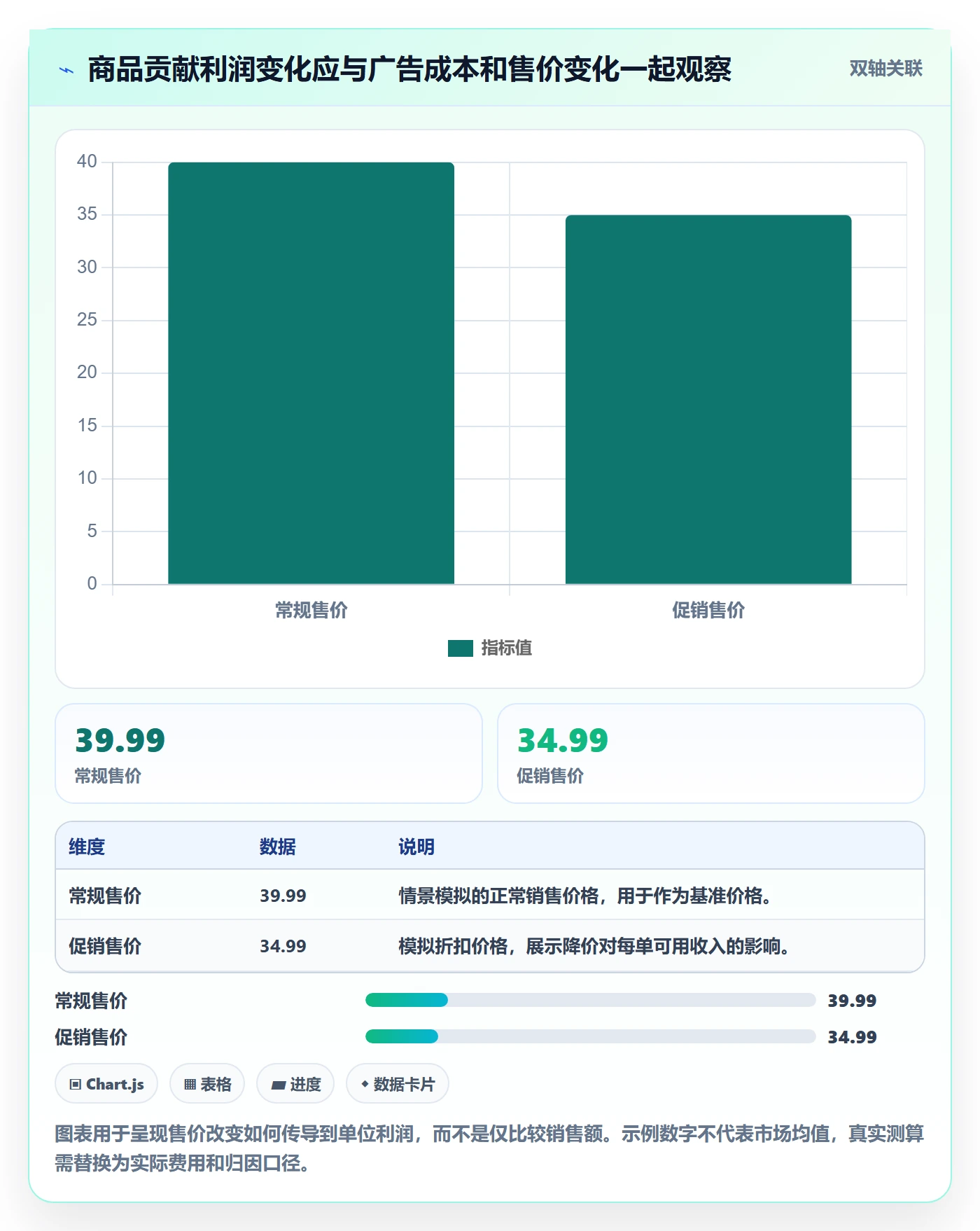Select the chart bar for 促销售价
The height and width of the screenshot is (1231, 980).
pyautogui.click(x=708, y=400)
